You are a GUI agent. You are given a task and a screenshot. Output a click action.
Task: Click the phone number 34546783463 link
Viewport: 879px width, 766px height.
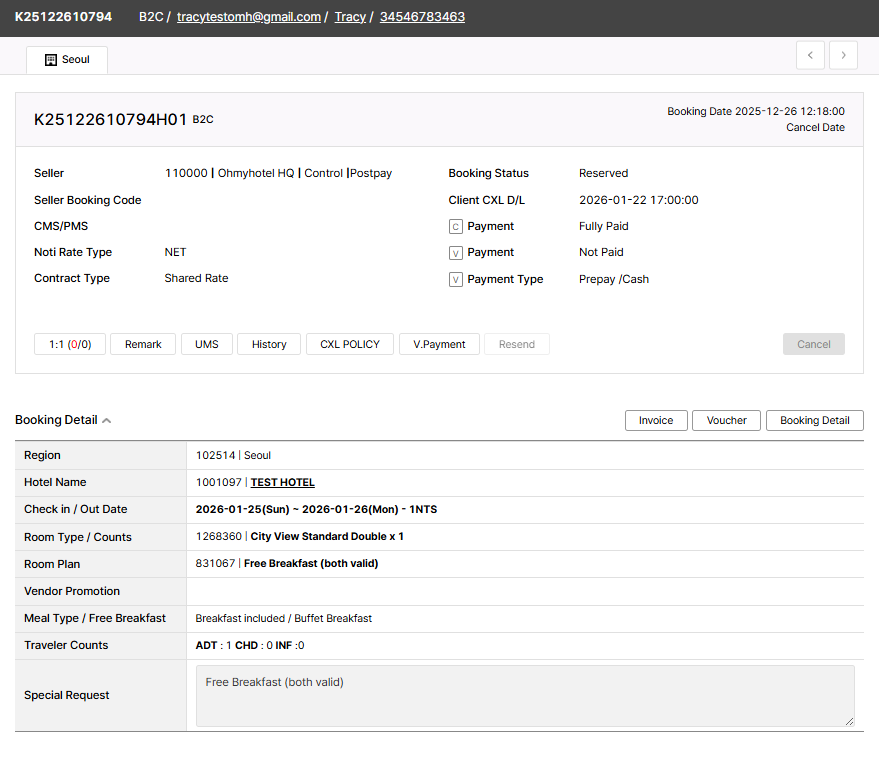[422, 17]
